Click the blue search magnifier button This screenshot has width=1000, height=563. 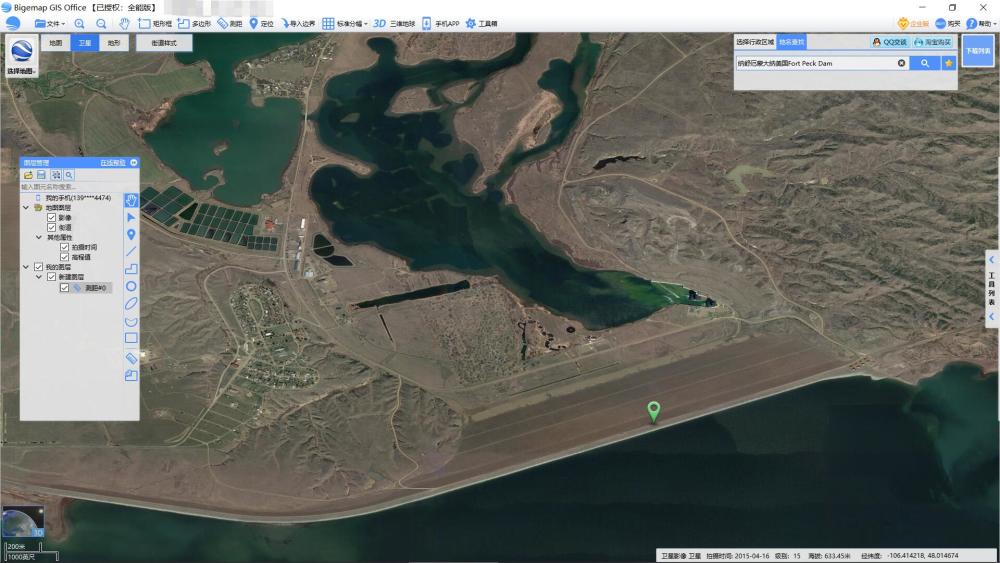pos(925,63)
